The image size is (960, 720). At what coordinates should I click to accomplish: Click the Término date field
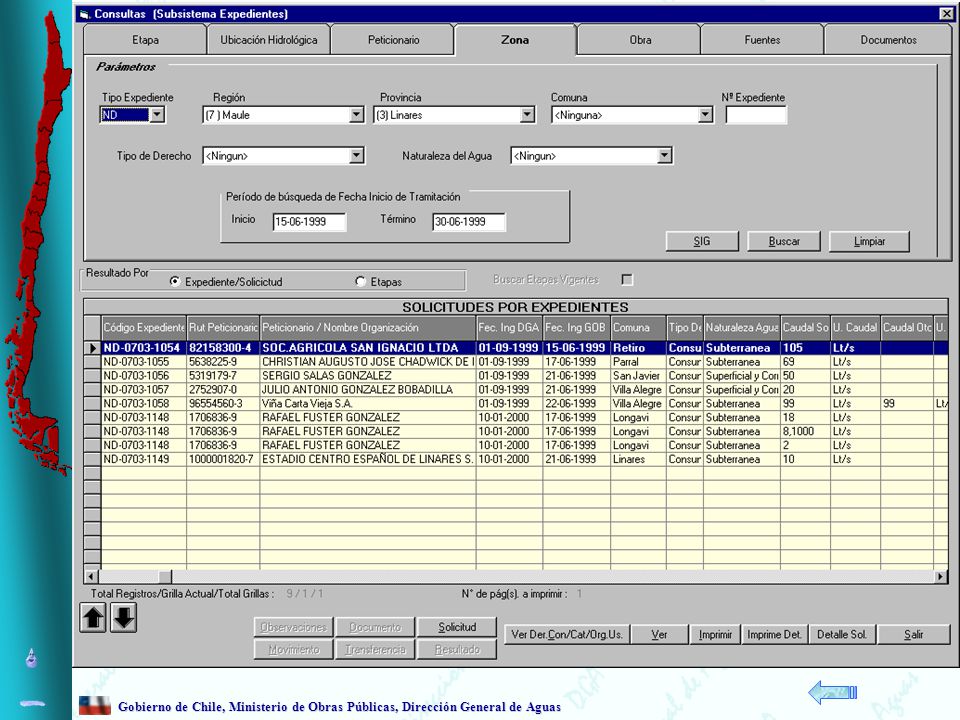click(469, 222)
